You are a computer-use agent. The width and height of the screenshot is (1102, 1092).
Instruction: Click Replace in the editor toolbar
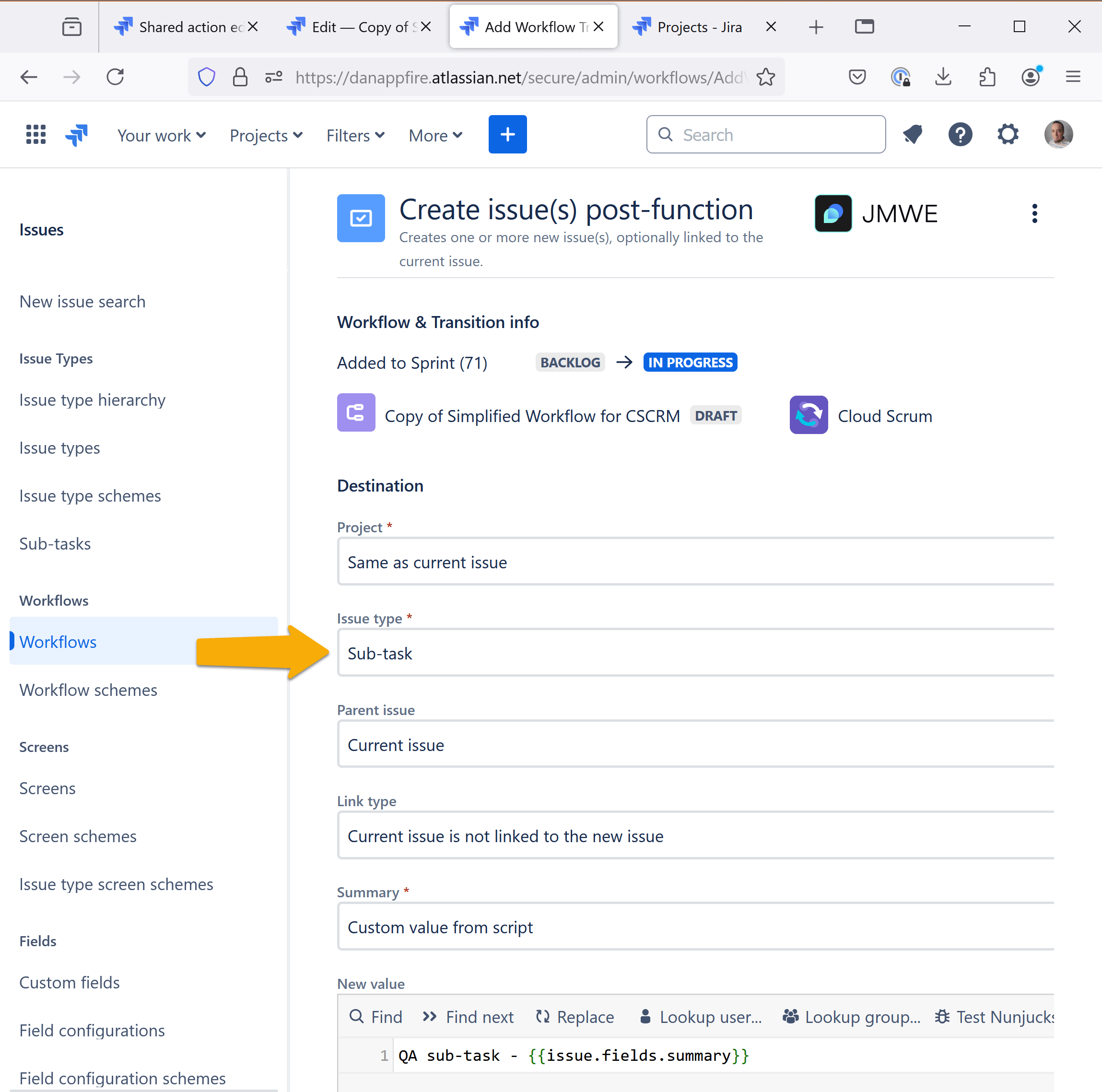tap(575, 1017)
